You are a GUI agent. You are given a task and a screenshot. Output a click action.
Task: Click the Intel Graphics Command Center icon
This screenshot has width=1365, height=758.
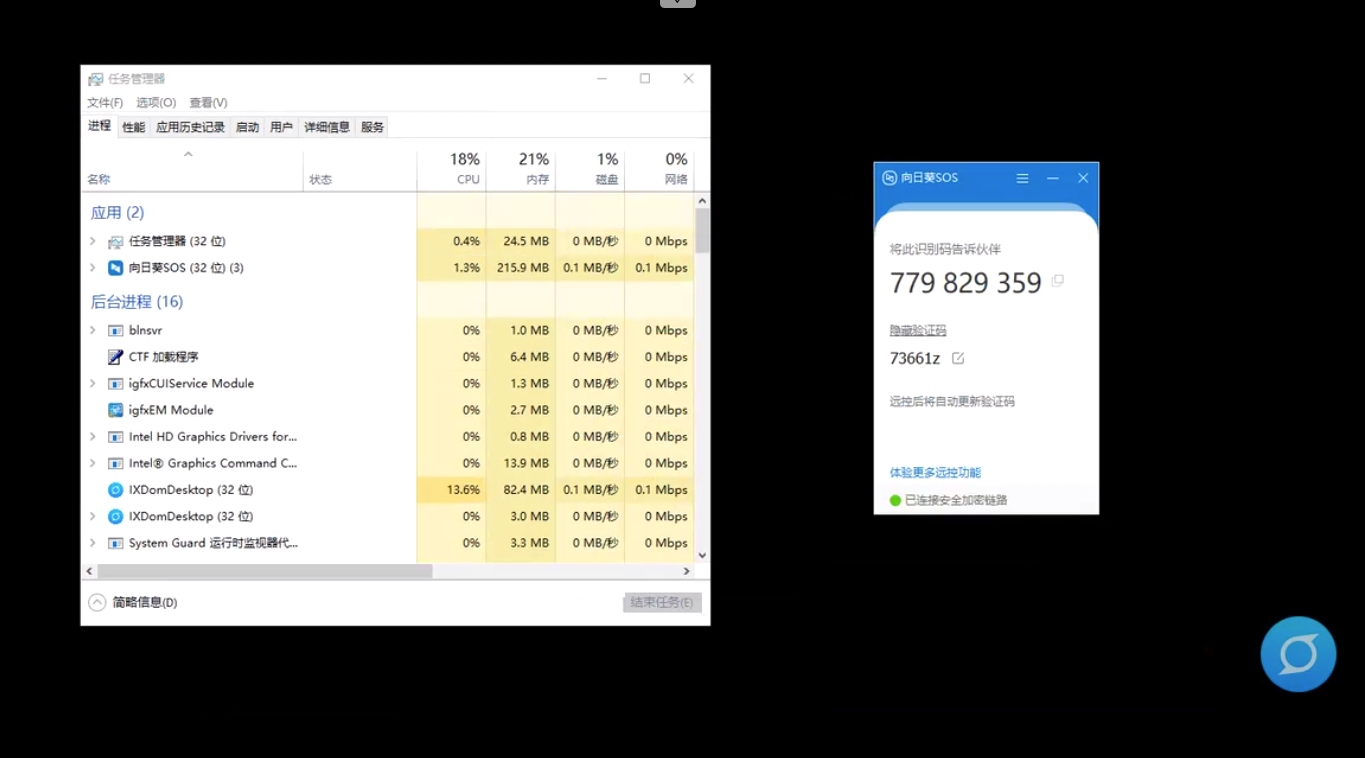coord(115,463)
